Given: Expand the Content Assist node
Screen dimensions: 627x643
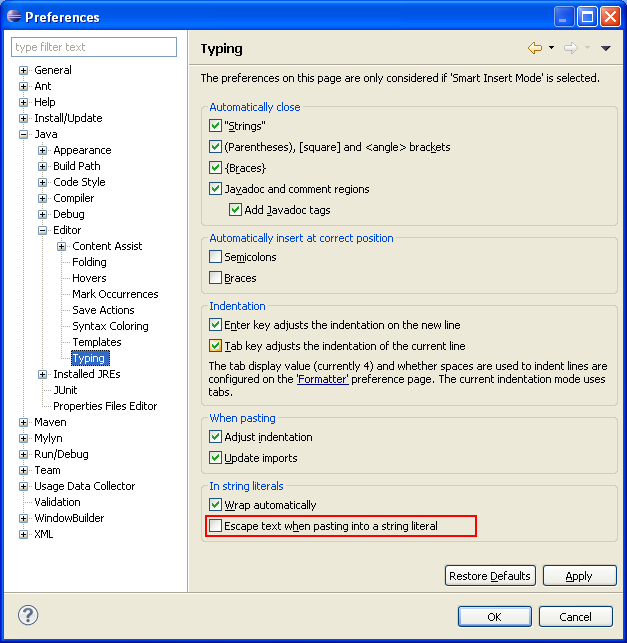Looking at the screenshot, I should 62,246.
